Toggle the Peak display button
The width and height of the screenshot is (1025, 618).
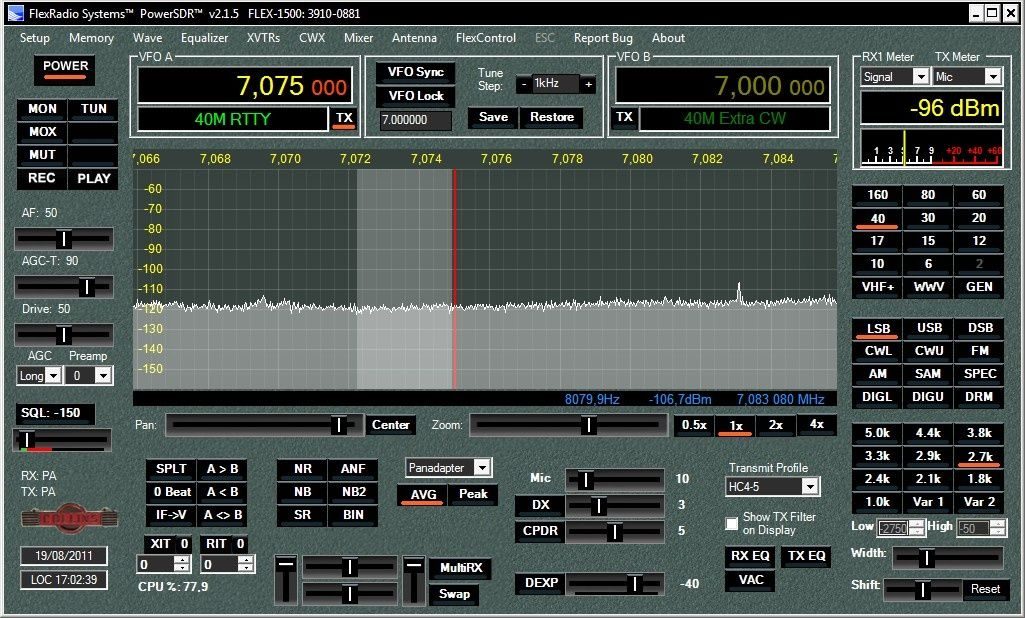click(x=473, y=494)
